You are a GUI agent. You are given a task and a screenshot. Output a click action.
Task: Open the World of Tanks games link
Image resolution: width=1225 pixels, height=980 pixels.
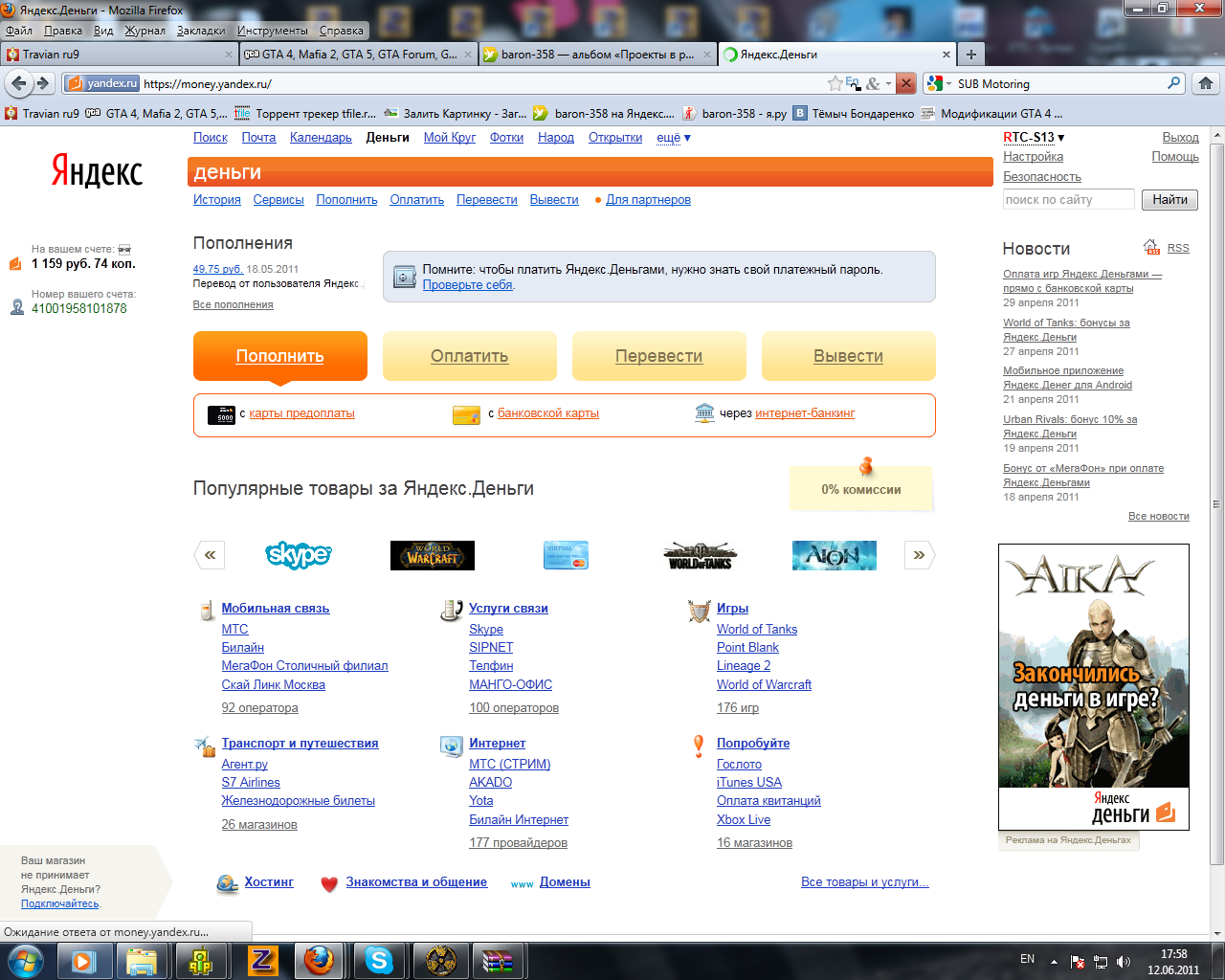coord(757,630)
